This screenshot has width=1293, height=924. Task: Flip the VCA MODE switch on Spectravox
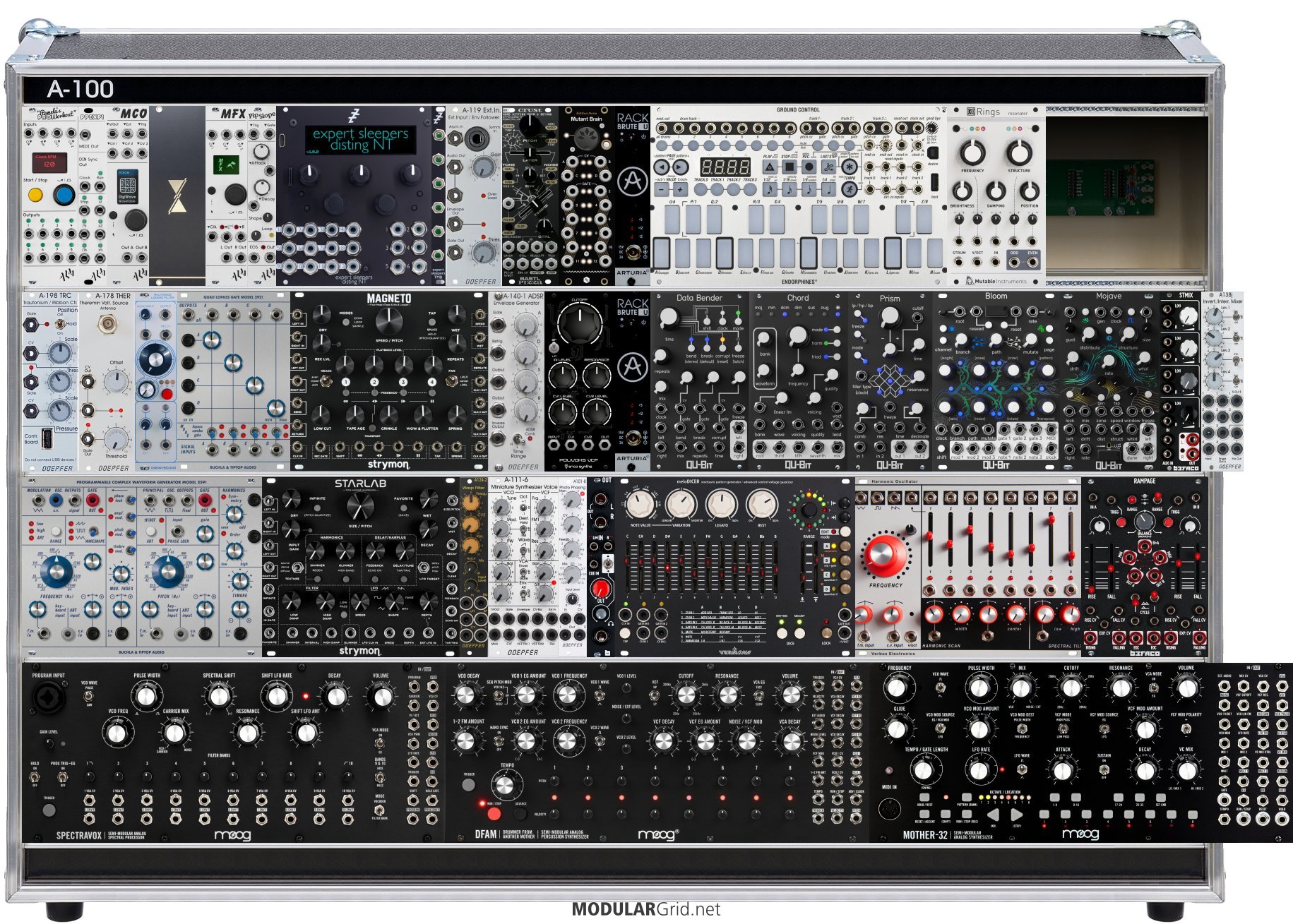(x=380, y=744)
